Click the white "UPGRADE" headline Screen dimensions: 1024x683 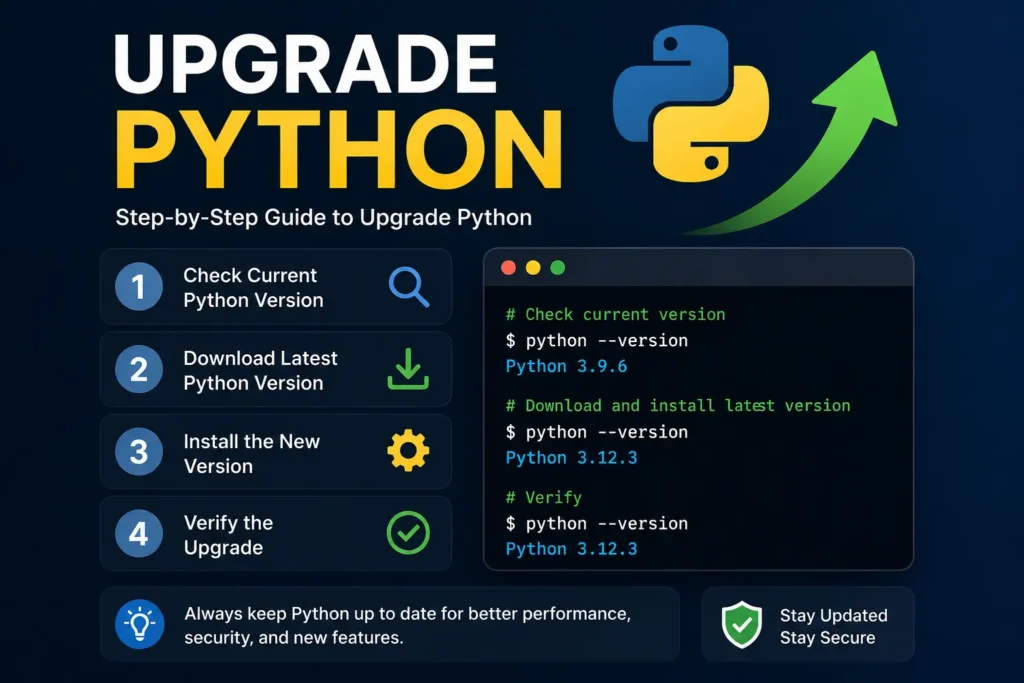(x=306, y=64)
